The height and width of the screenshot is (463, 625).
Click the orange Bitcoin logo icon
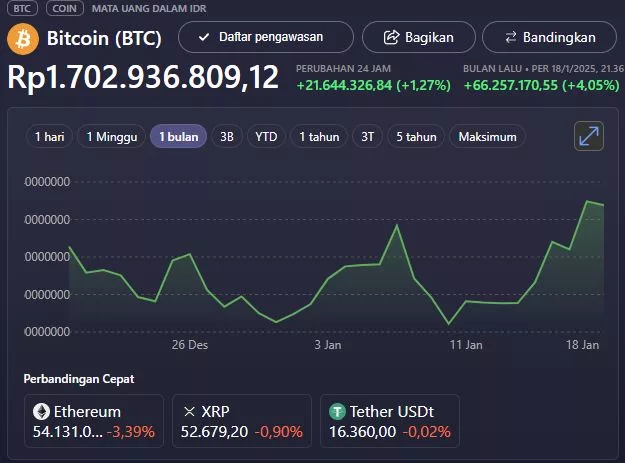click(23, 39)
